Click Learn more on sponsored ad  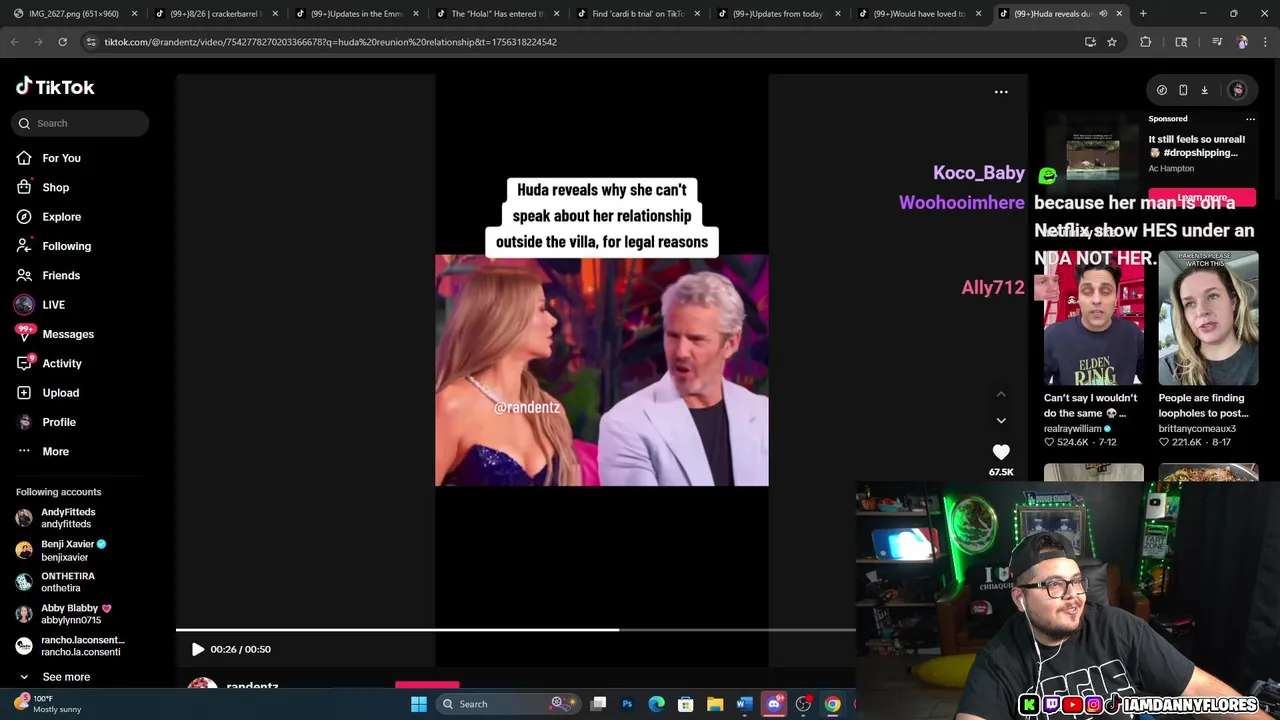click(x=1202, y=197)
